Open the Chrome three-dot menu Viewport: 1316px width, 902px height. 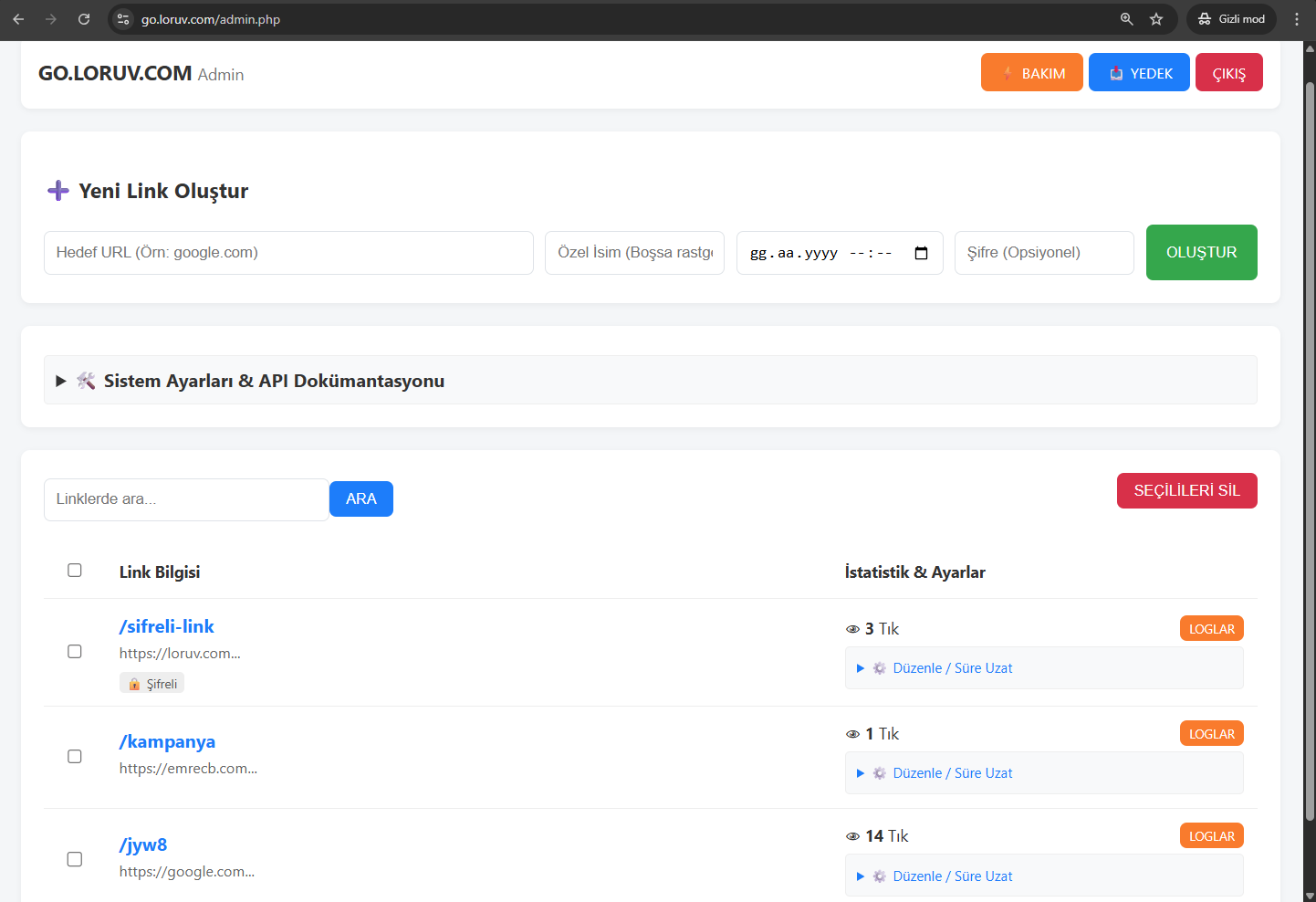(1296, 19)
